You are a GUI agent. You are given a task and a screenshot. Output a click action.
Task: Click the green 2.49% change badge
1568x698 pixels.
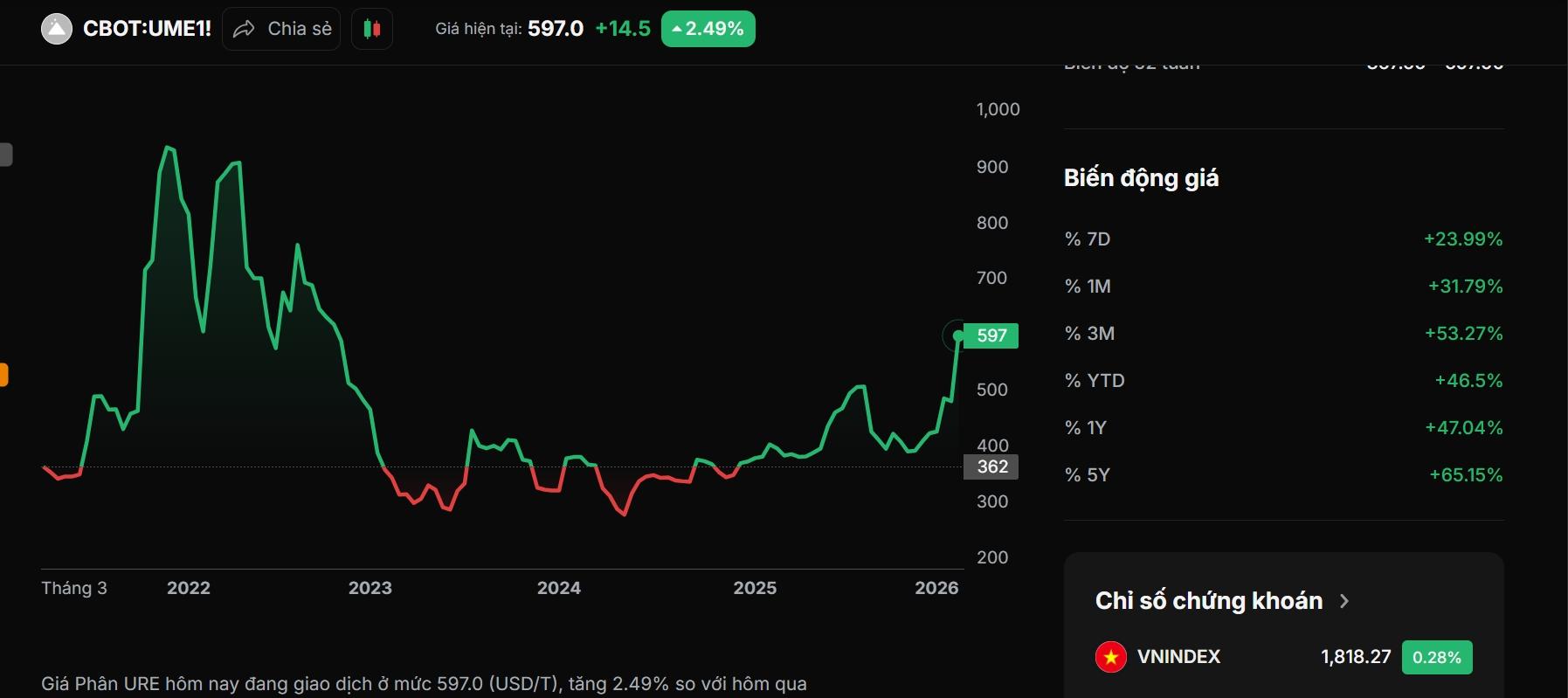point(708,29)
